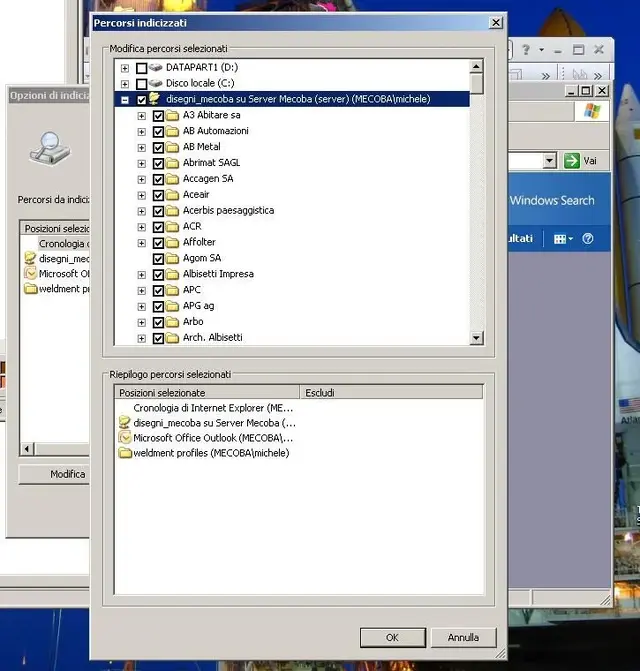Click the green Vai arrow icon
Image resolution: width=640 pixels, height=671 pixels.
572,161
